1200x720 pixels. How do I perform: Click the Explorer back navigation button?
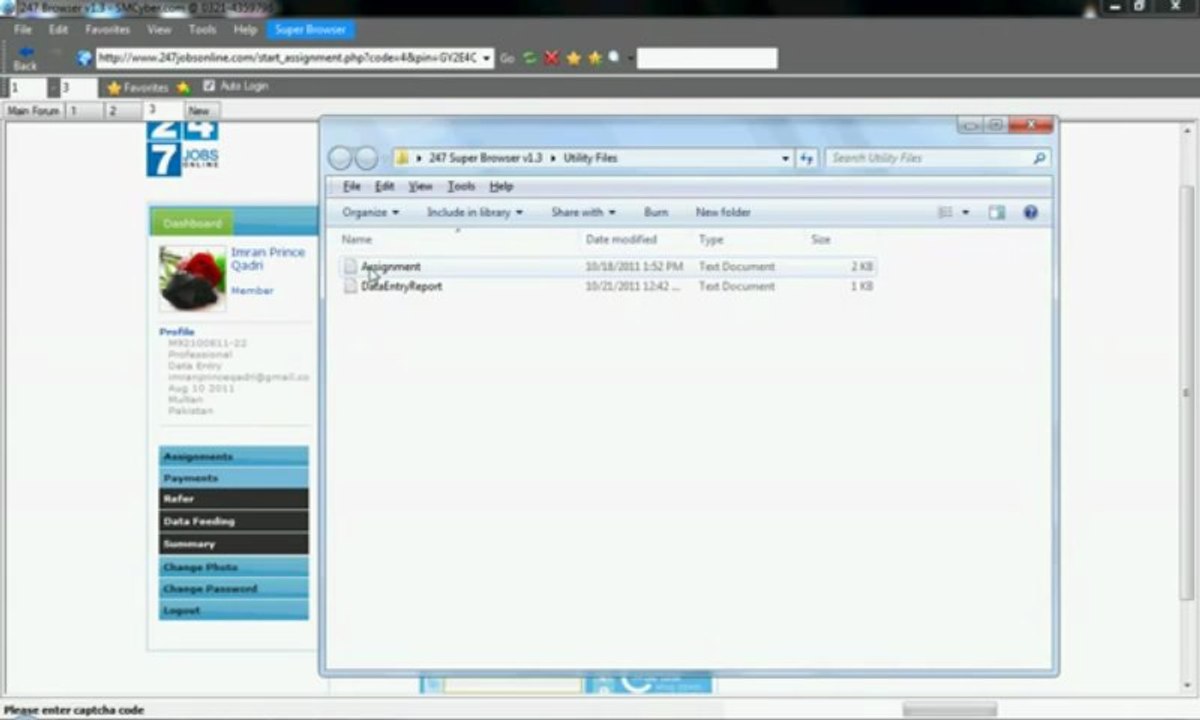tap(341, 158)
